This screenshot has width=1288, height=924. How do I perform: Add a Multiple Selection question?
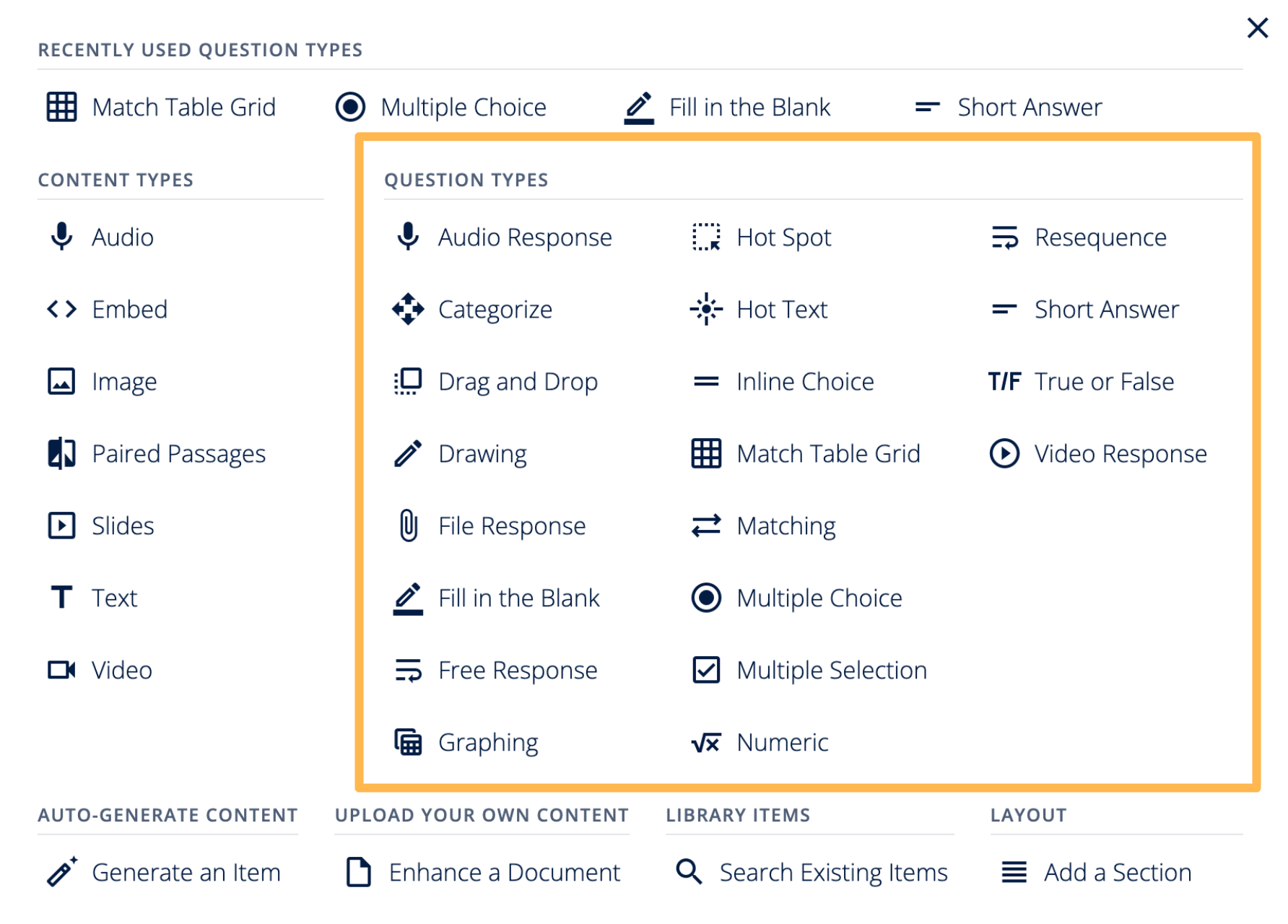(x=831, y=670)
